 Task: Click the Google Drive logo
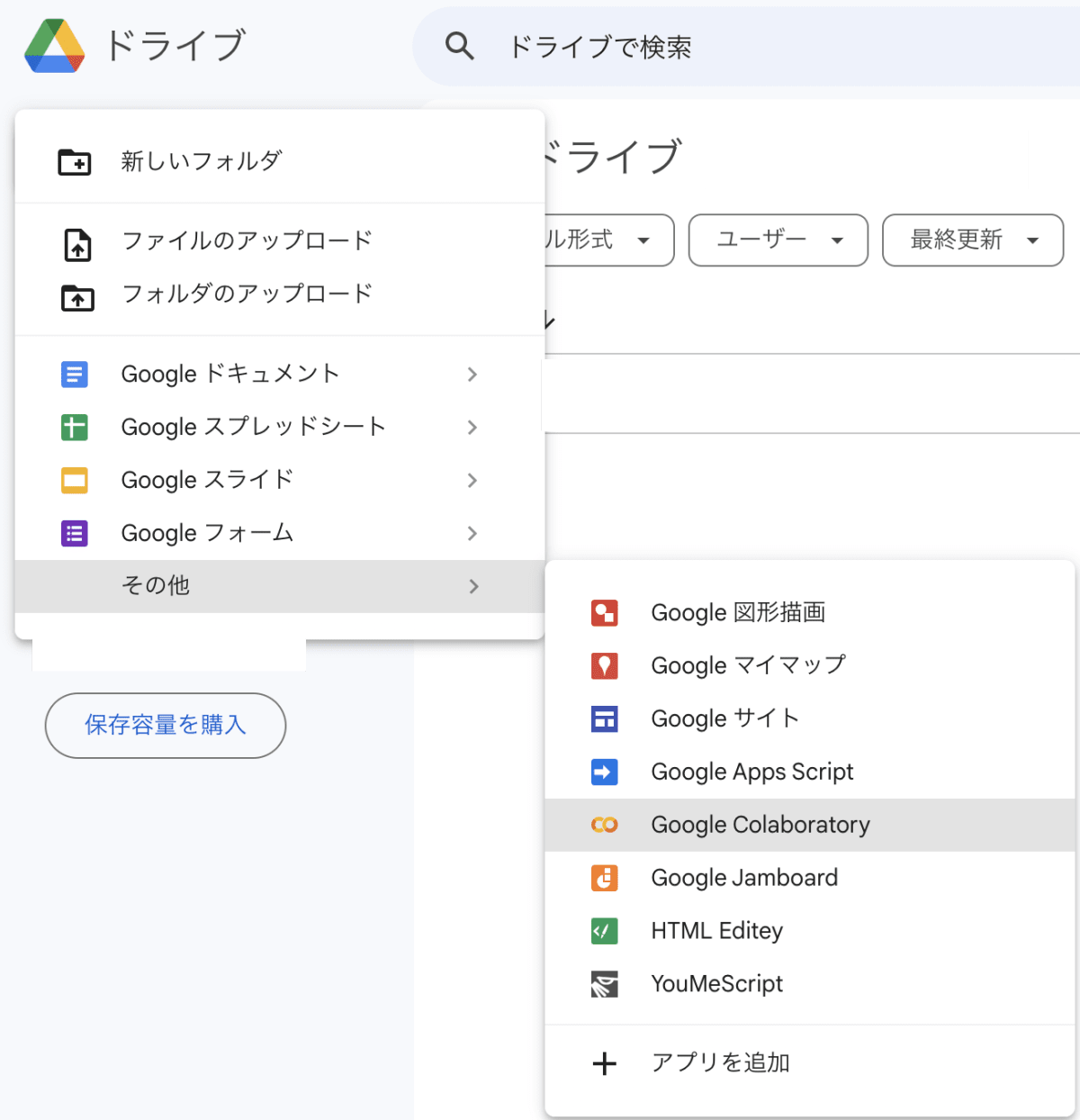(x=55, y=46)
